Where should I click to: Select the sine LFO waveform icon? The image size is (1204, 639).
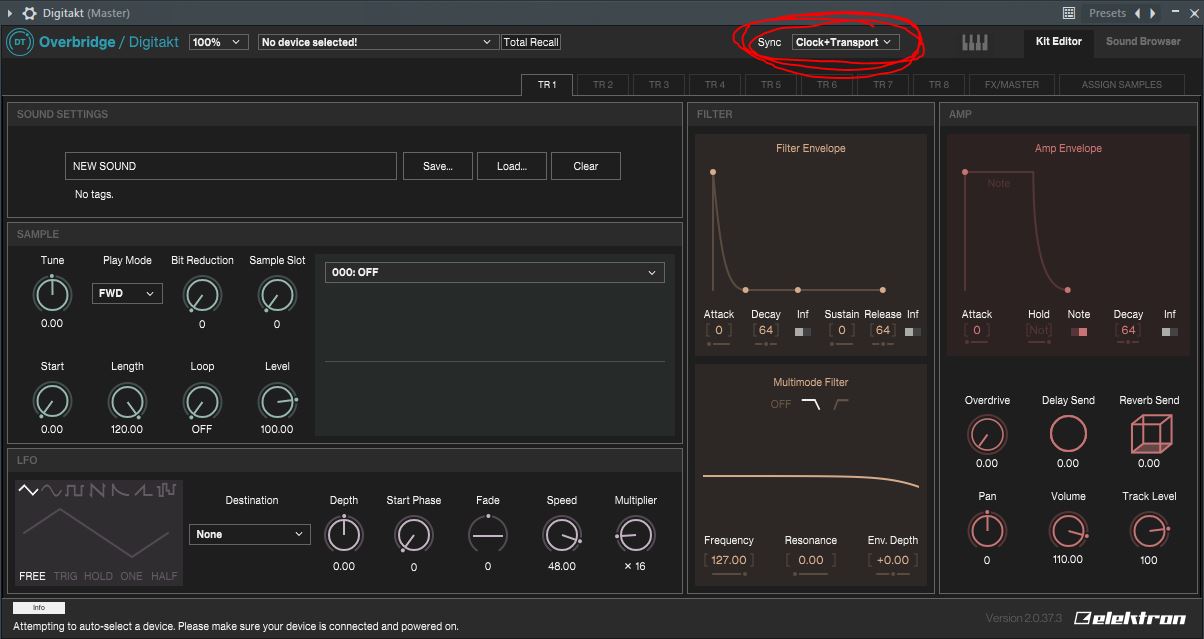coord(52,490)
